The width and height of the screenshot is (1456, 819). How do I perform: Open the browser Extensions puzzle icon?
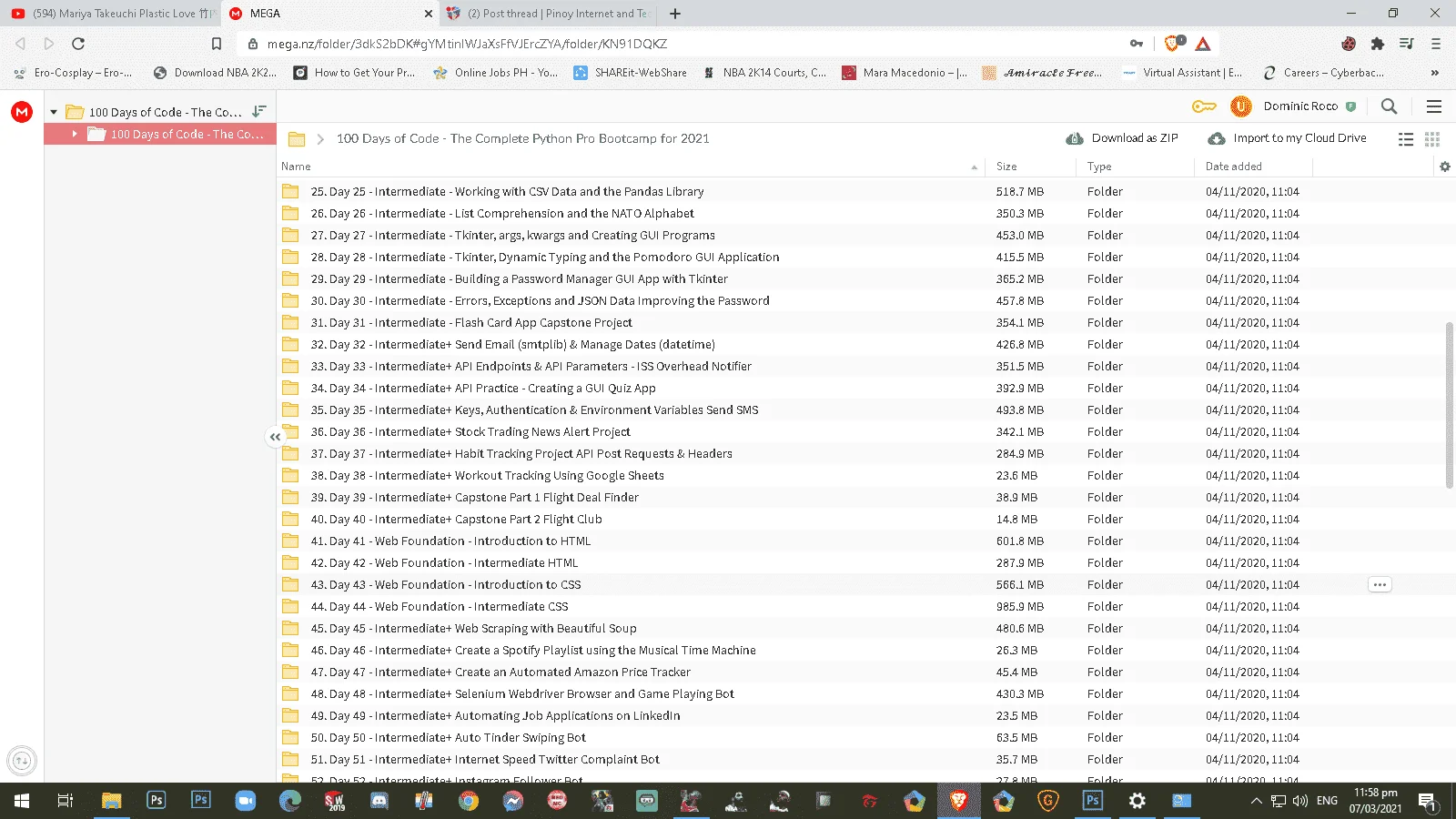(1378, 44)
